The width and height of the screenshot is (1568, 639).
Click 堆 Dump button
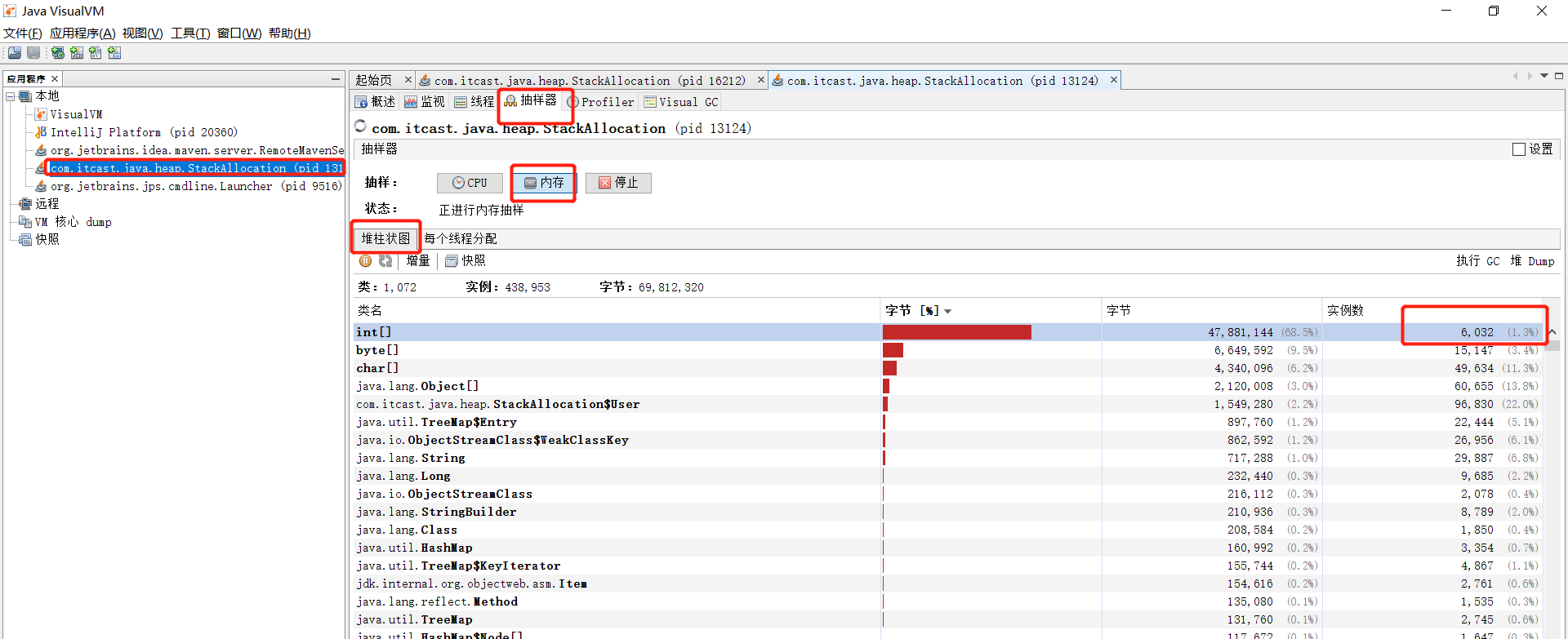1532,261
